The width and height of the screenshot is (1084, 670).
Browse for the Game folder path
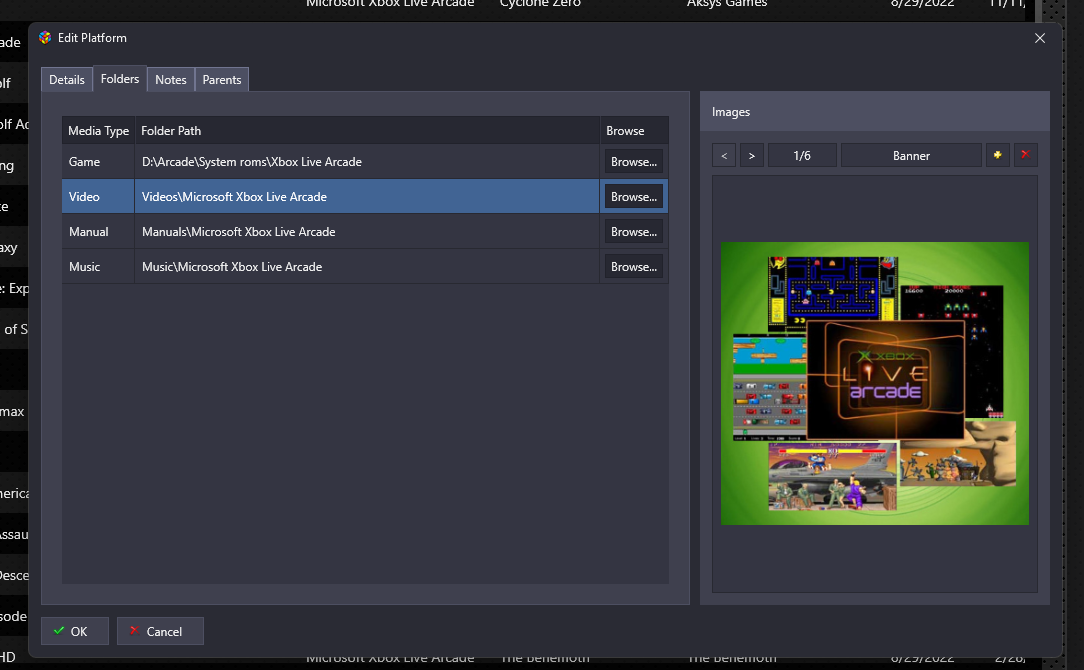634,162
